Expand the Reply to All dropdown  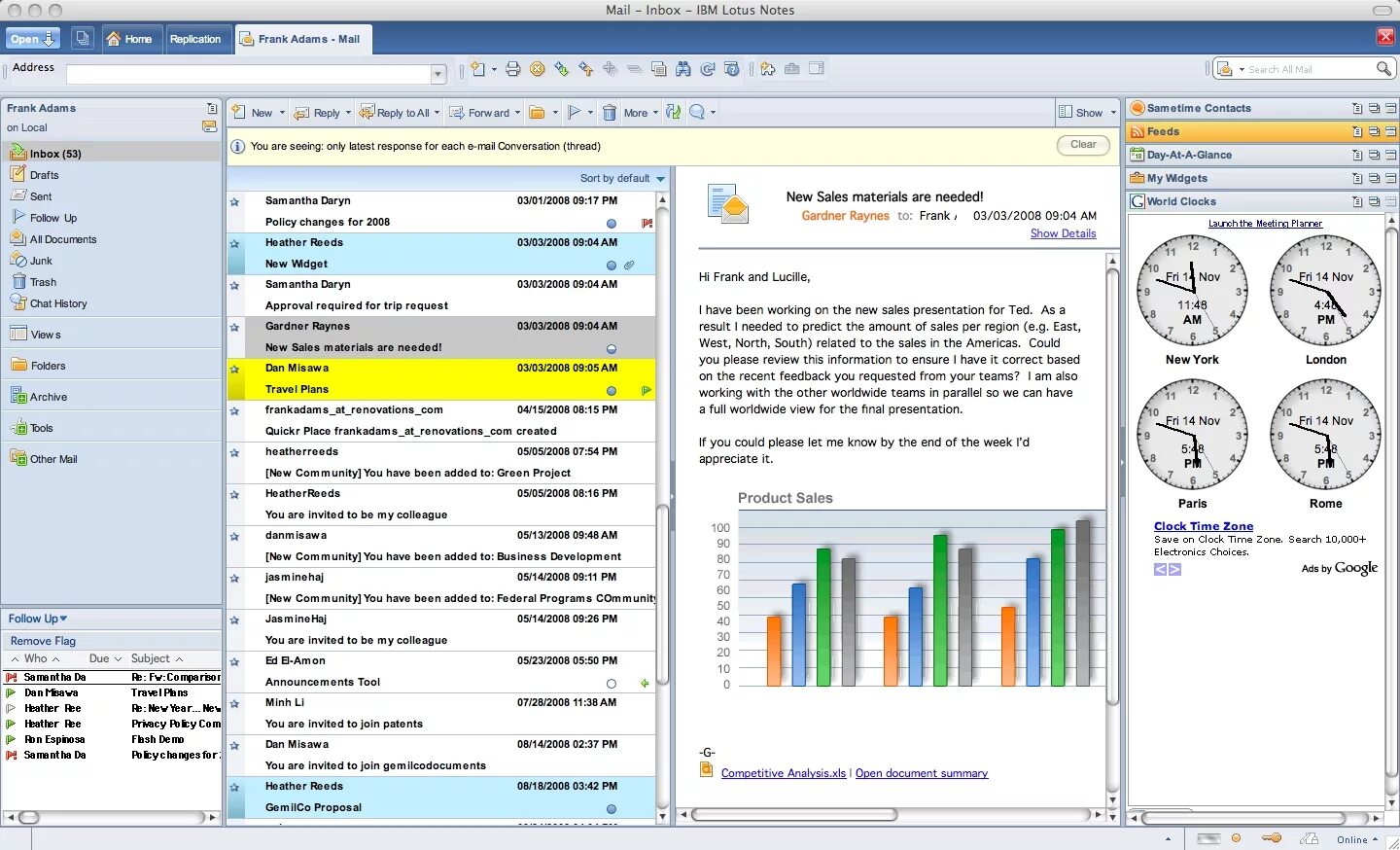437,113
